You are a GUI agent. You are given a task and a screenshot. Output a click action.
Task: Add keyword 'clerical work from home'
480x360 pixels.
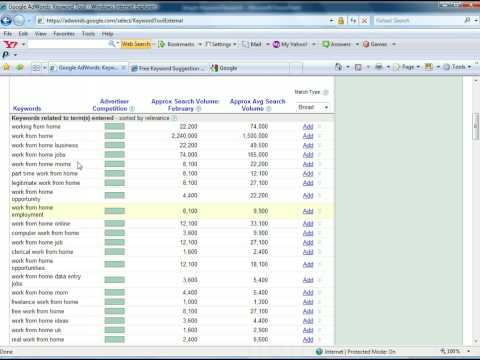(308, 252)
